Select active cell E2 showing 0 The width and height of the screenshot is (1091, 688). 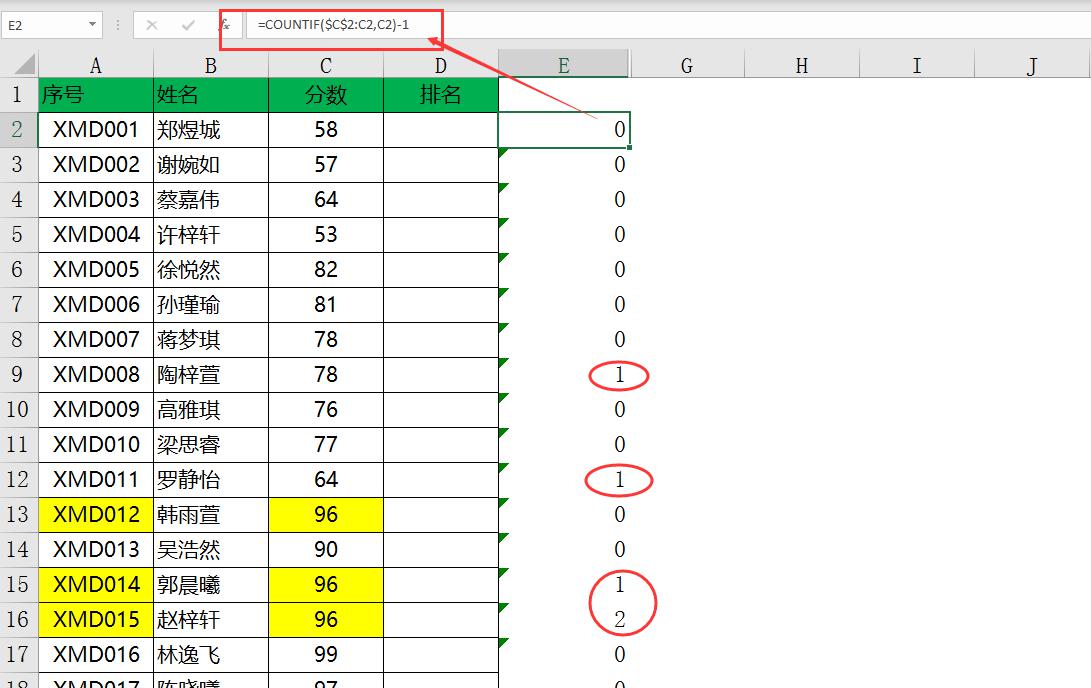pos(564,129)
